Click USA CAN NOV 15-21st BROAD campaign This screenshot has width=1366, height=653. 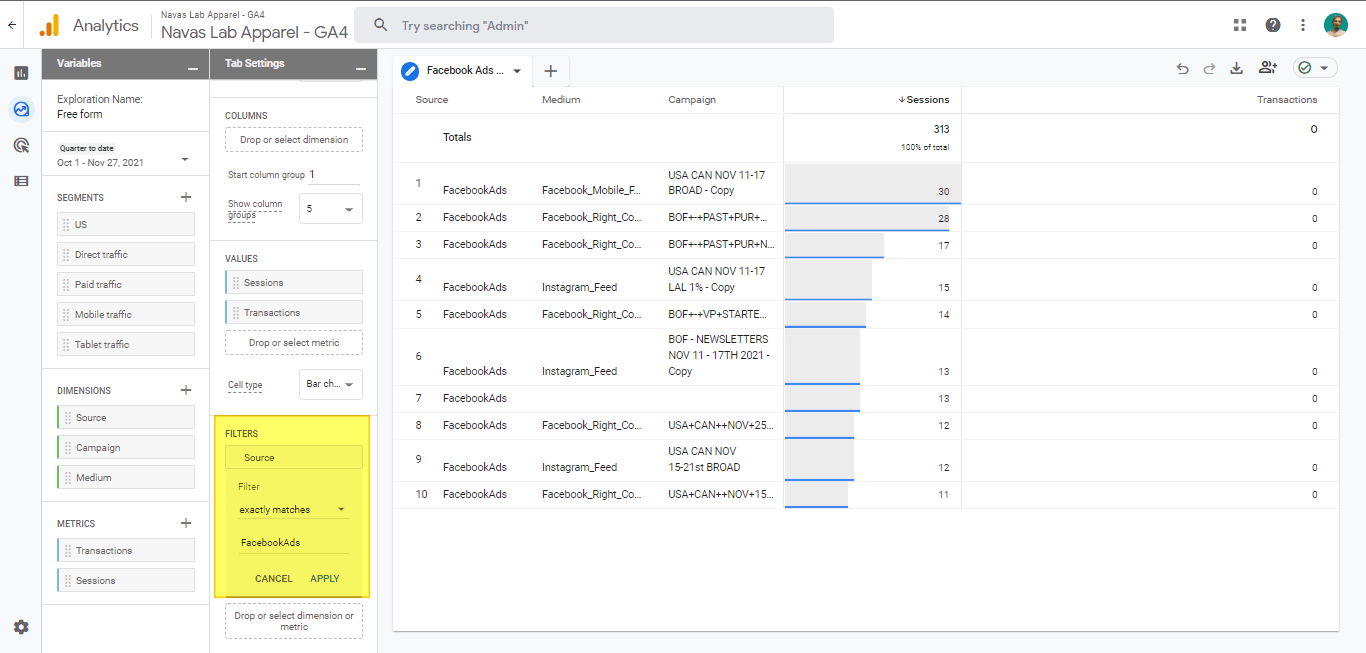[x=704, y=459]
